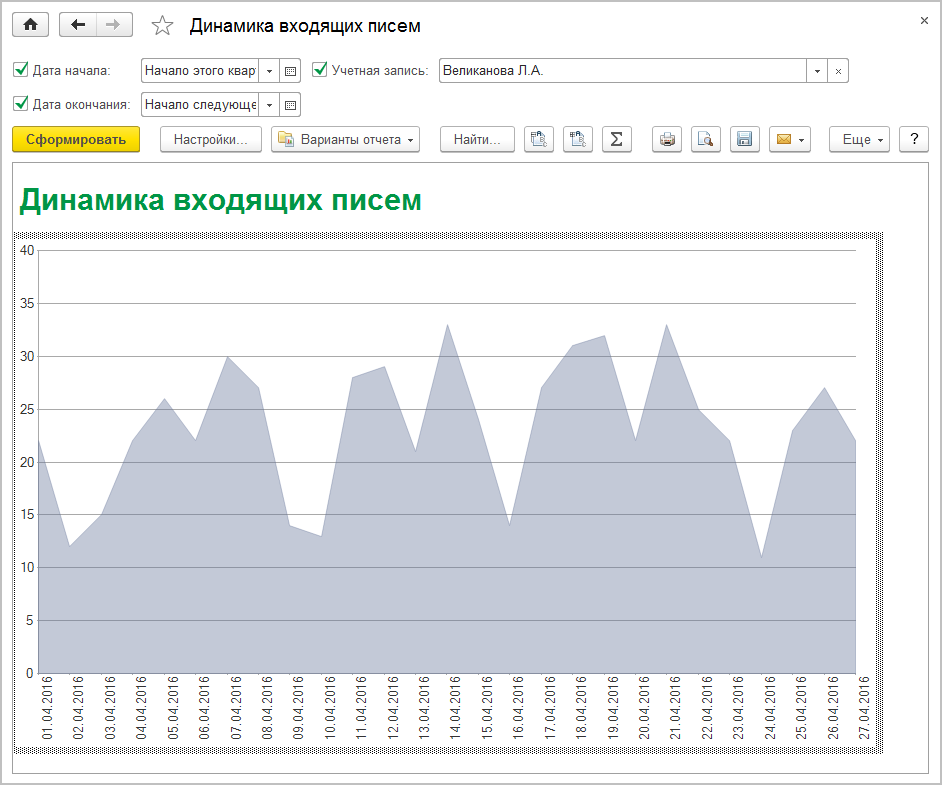Open help with question mark button
Image resolution: width=942 pixels, height=785 pixels.
[914, 139]
